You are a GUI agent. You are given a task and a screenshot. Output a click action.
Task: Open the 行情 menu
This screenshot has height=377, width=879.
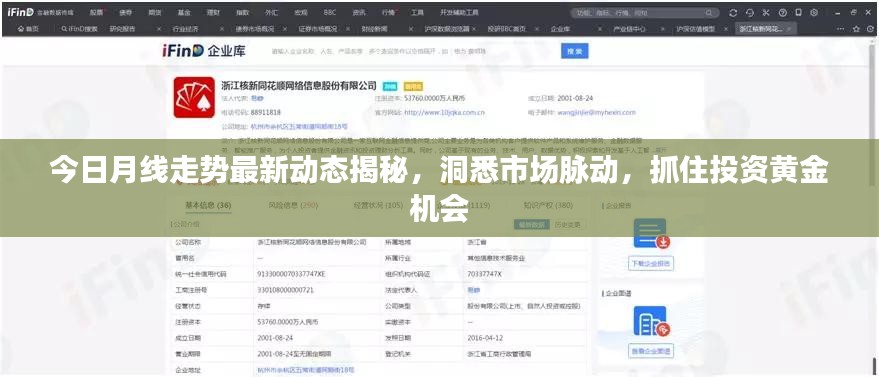coord(388,12)
